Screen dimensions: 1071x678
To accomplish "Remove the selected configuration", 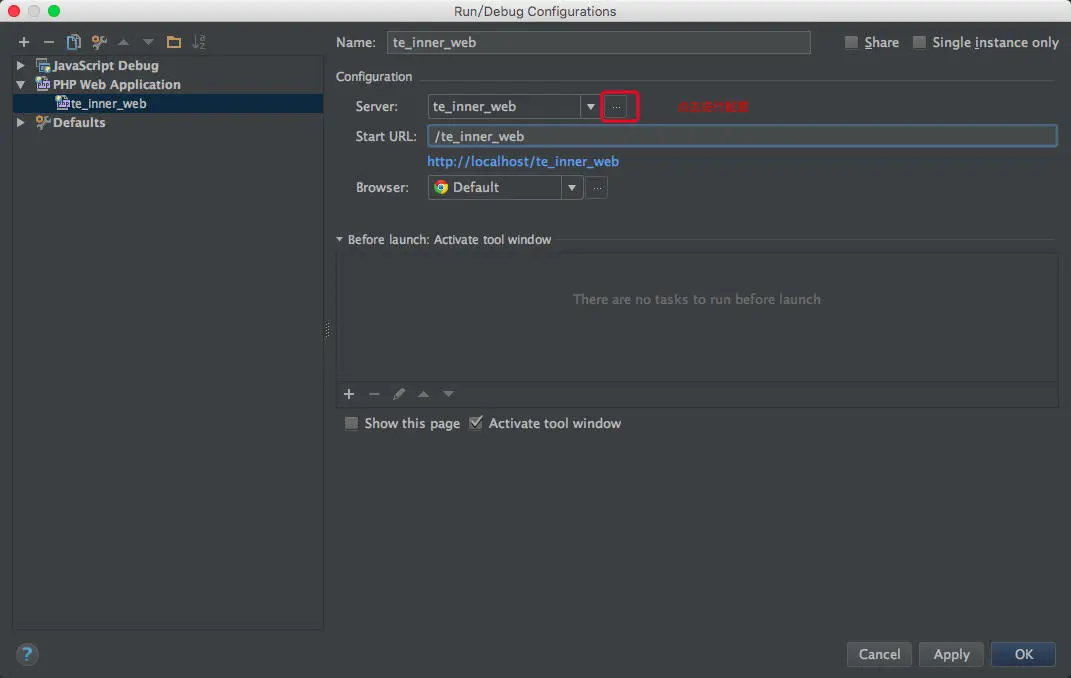I will click(48, 42).
